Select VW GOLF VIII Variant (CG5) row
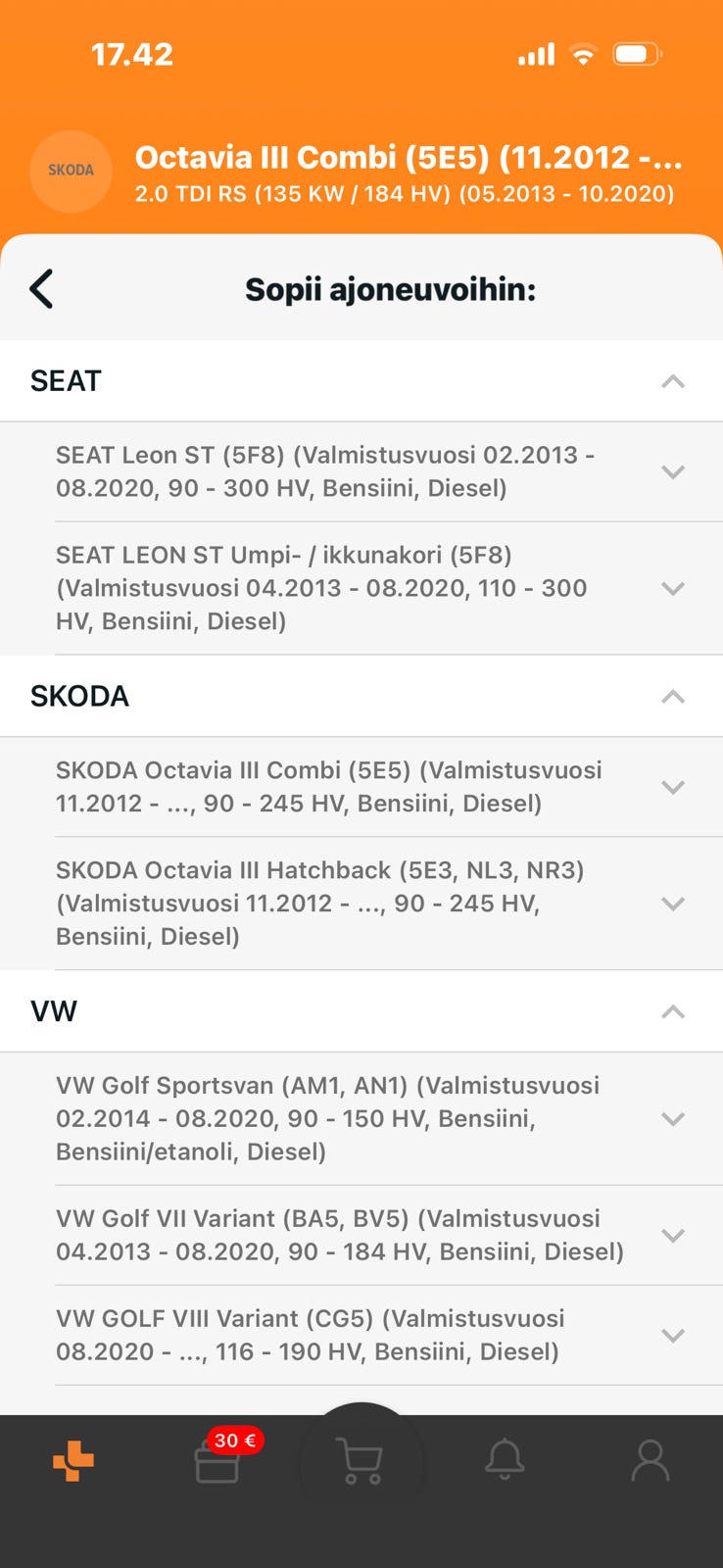The image size is (723, 1568). [323, 1335]
